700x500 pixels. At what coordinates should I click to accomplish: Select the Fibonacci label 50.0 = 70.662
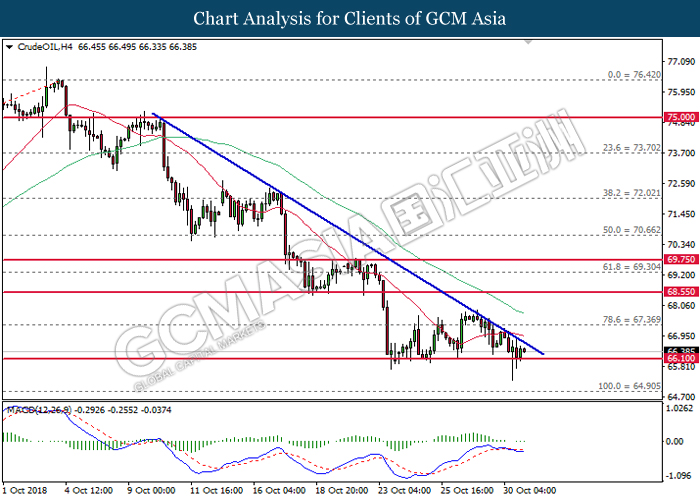[x=632, y=230]
